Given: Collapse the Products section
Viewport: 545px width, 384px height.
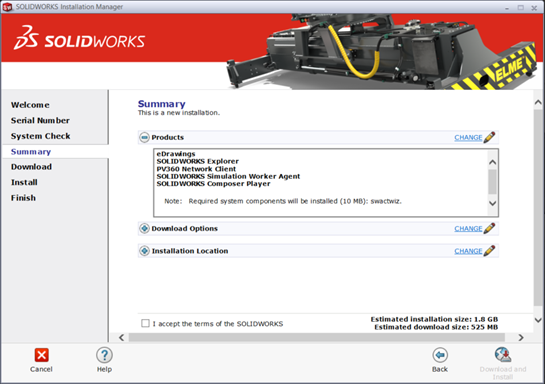Looking at the screenshot, I should tap(144, 137).
